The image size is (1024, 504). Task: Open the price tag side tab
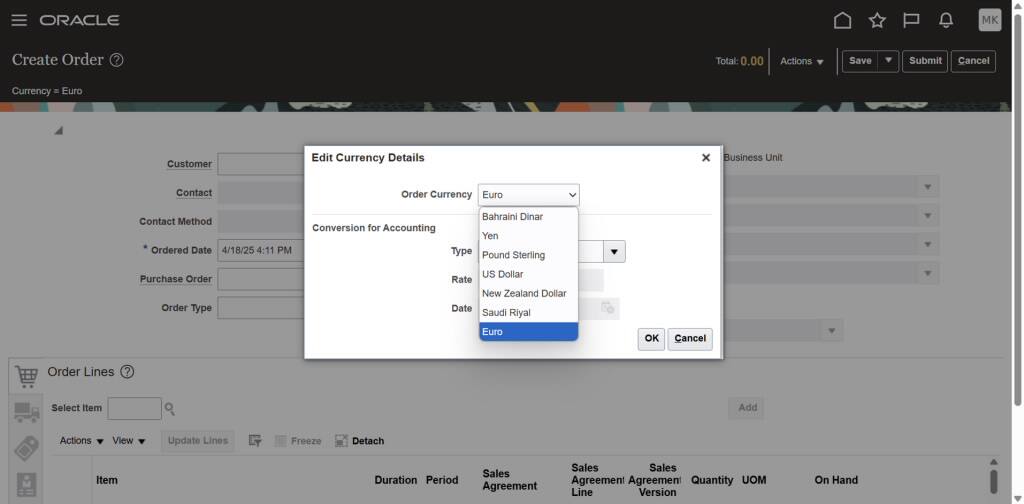[26, 448]
